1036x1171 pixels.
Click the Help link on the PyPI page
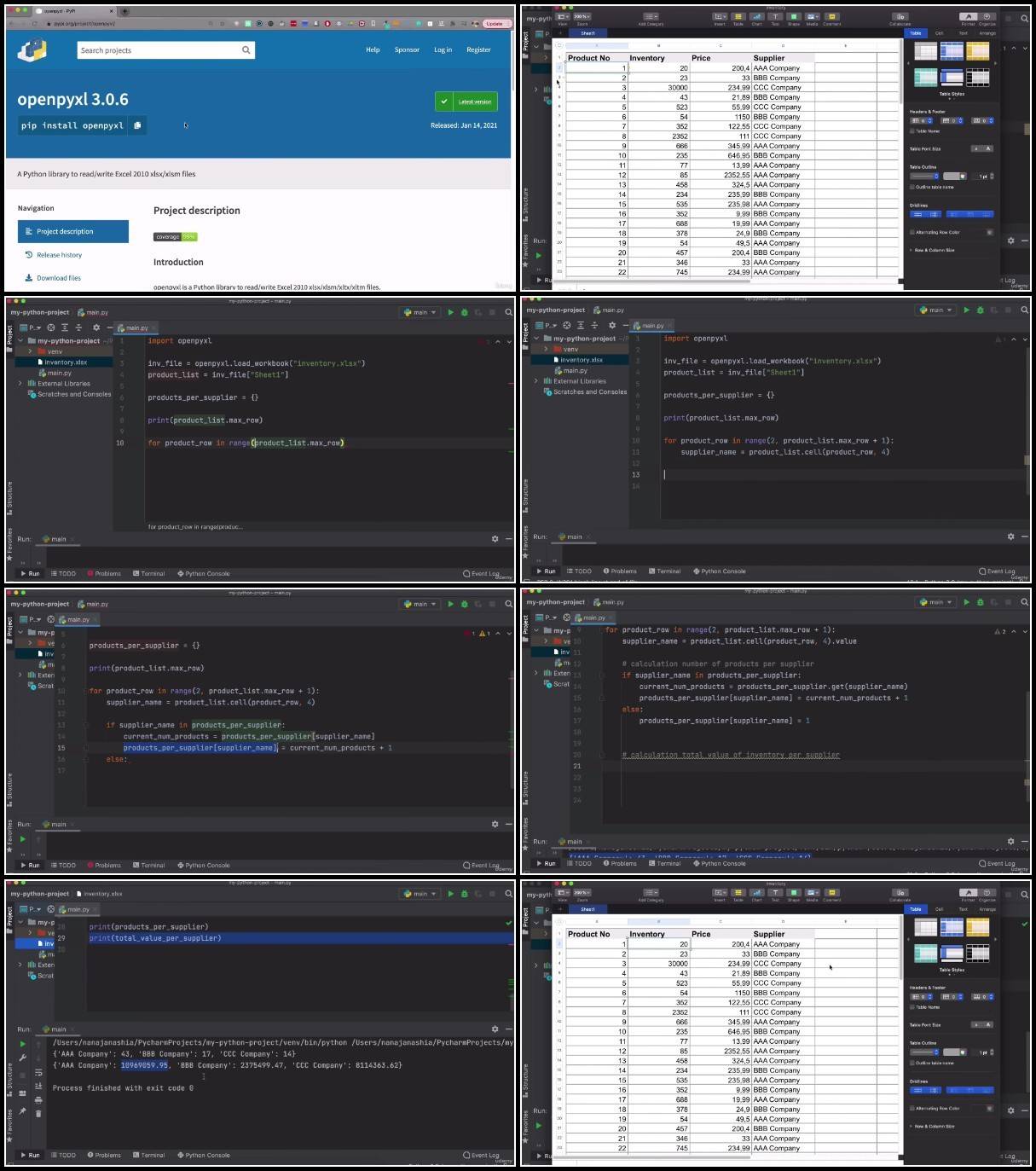point(373,49)
